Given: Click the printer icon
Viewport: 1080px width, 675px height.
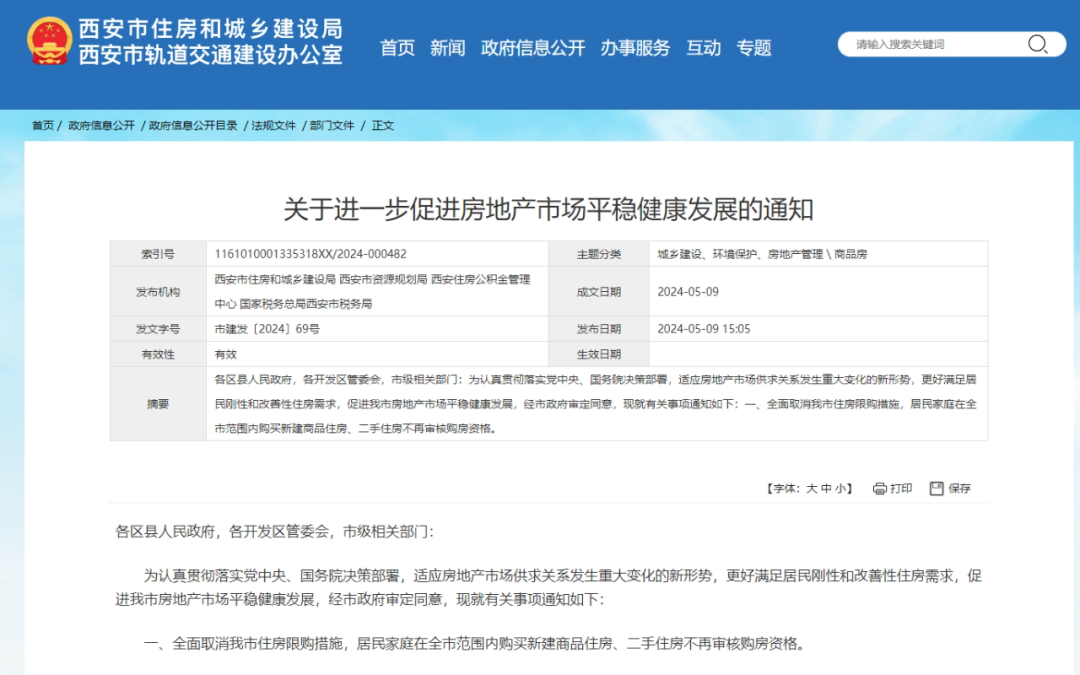Looking at the screenshot, I should (879, 489).
